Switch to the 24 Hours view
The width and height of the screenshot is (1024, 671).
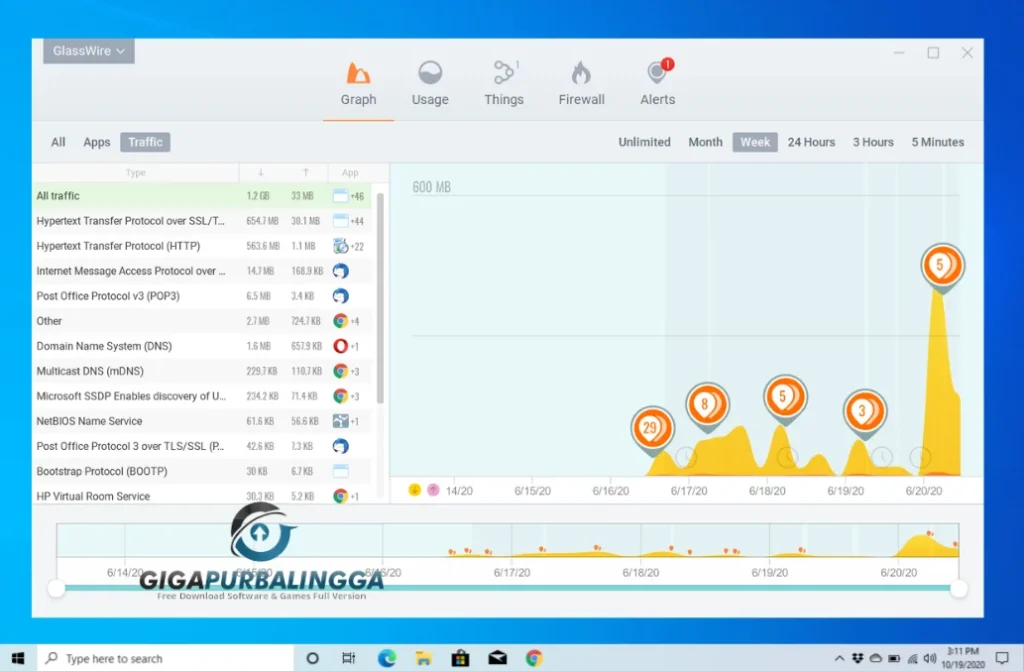[x=811, y=142]
